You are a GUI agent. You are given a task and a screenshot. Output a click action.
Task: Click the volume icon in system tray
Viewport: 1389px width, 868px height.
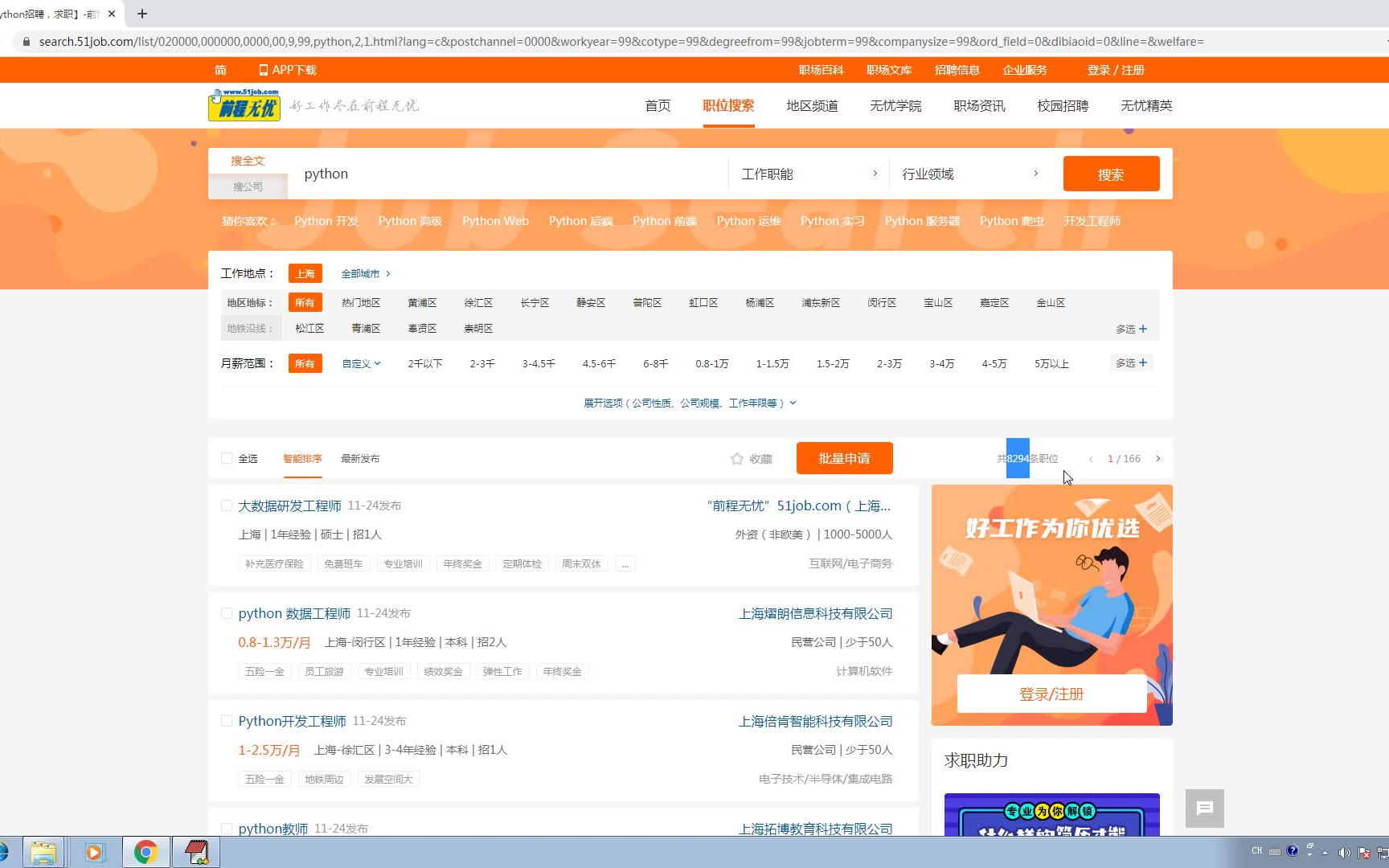[1344, 852]
